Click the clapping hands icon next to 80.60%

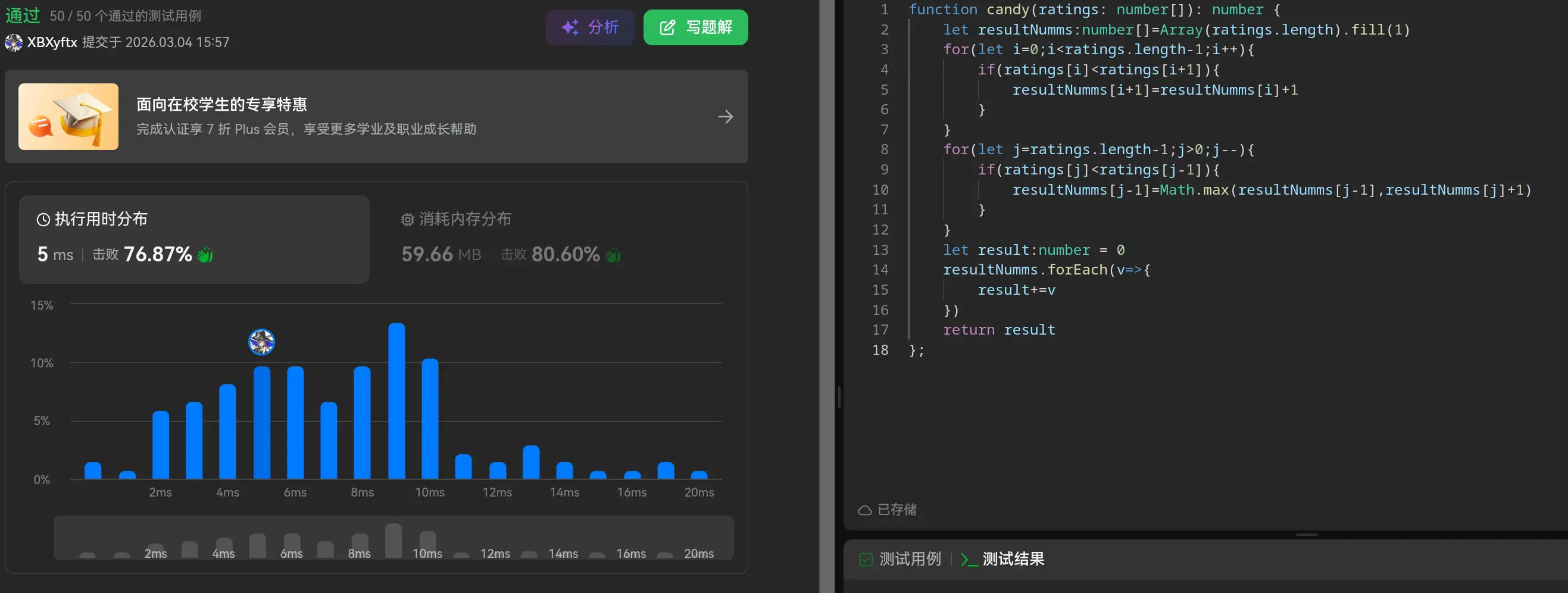(x=613, y=255)
